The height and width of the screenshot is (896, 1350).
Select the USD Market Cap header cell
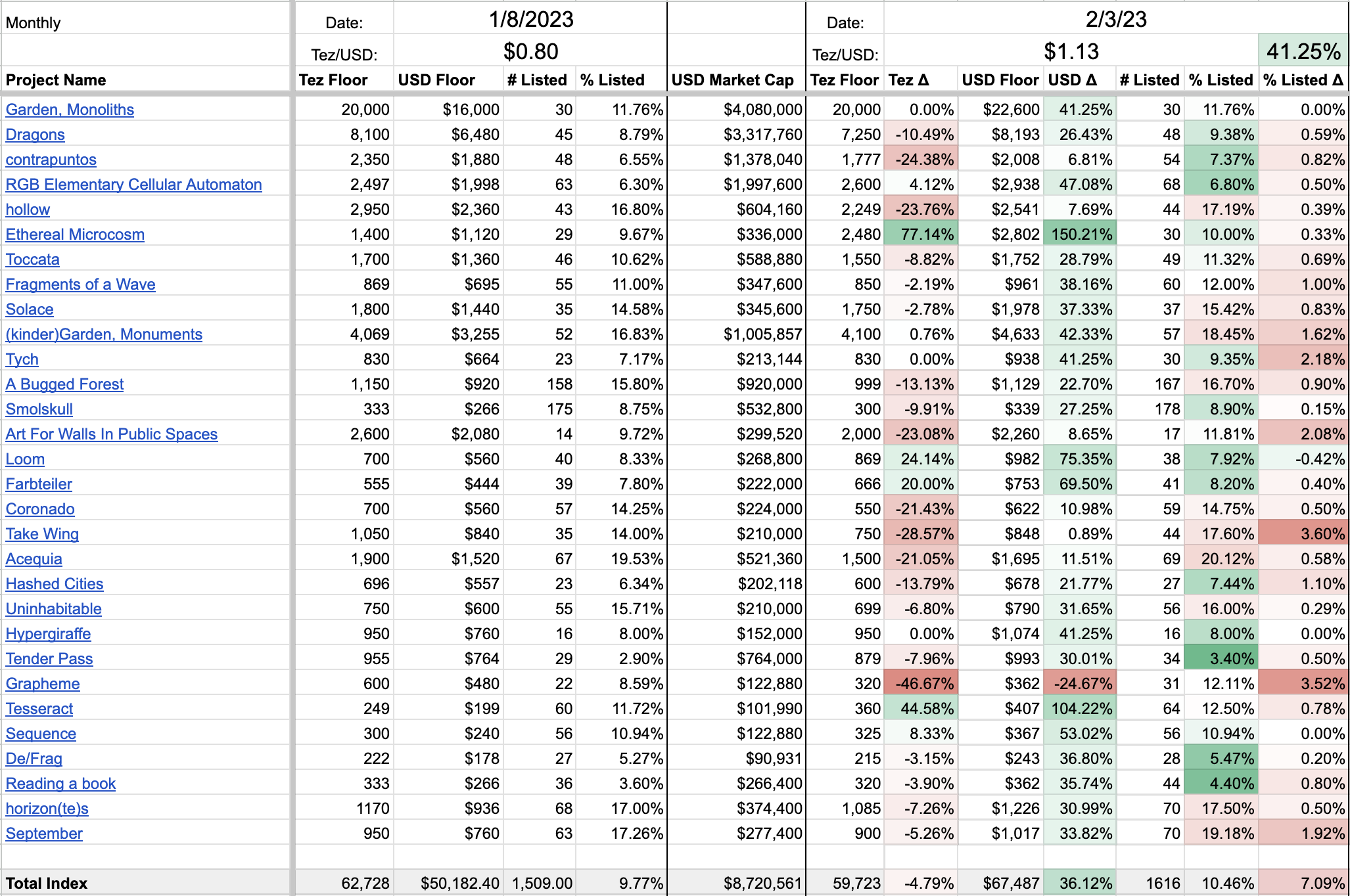pos(733,80)
